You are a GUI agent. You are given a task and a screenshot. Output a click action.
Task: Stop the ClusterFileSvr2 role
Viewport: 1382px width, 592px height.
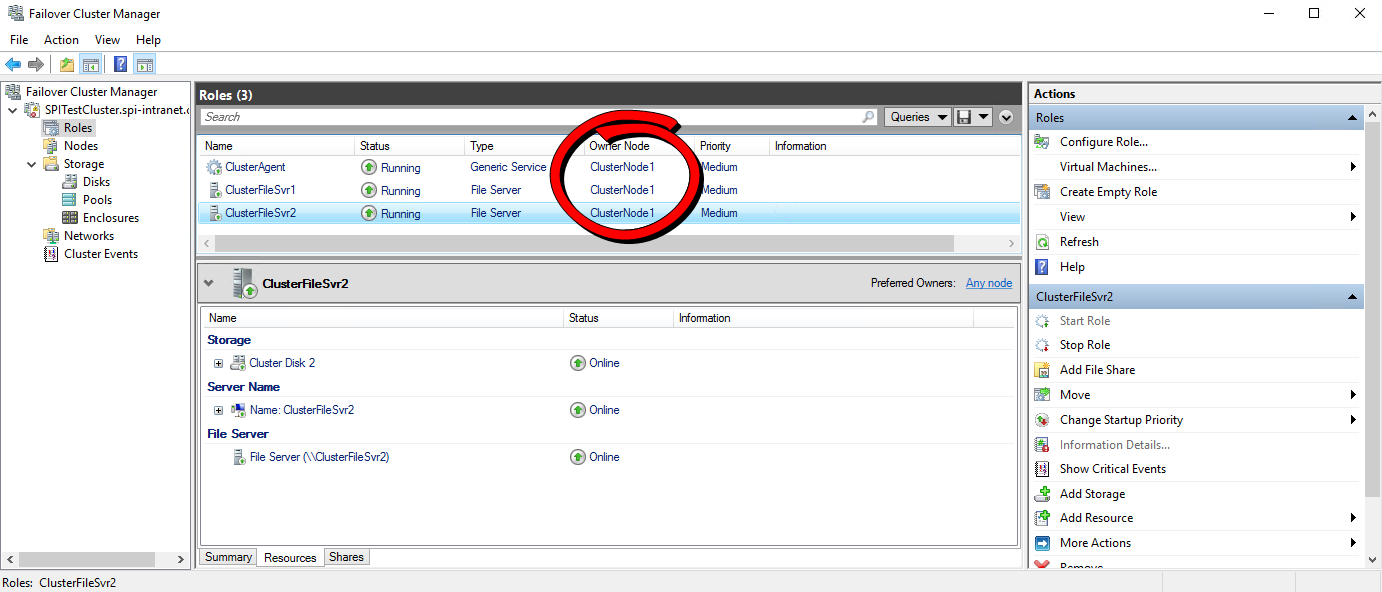click(x=1085, y=344)
